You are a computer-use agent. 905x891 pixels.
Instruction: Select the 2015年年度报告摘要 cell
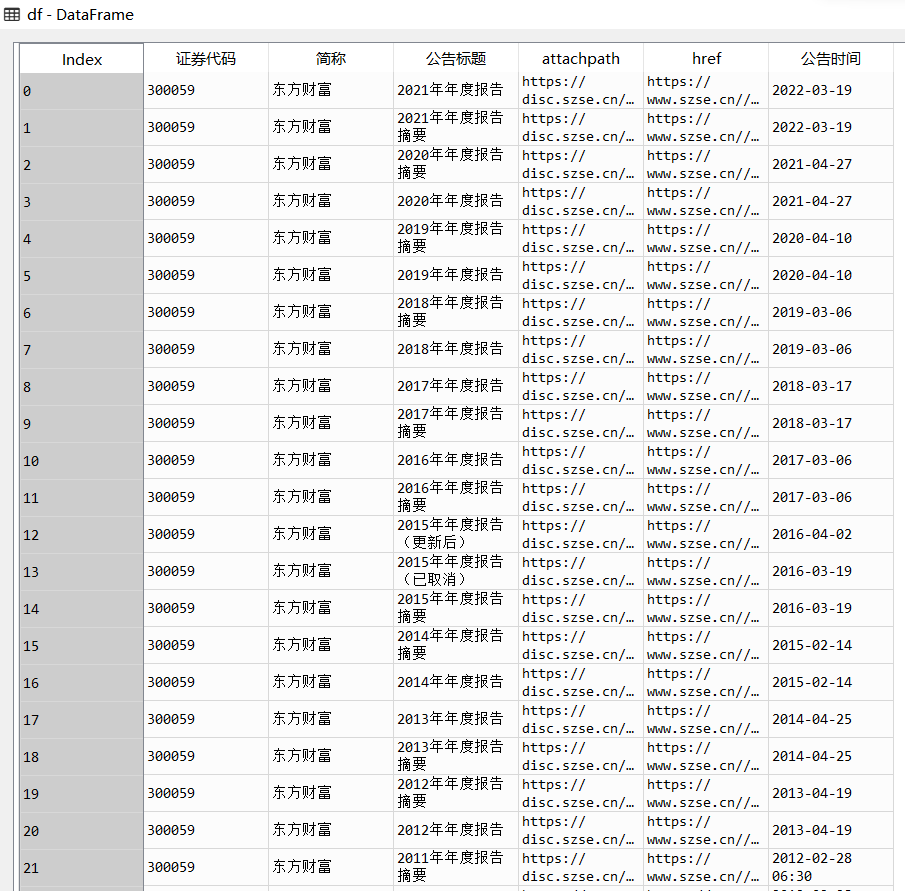(456, 608)
